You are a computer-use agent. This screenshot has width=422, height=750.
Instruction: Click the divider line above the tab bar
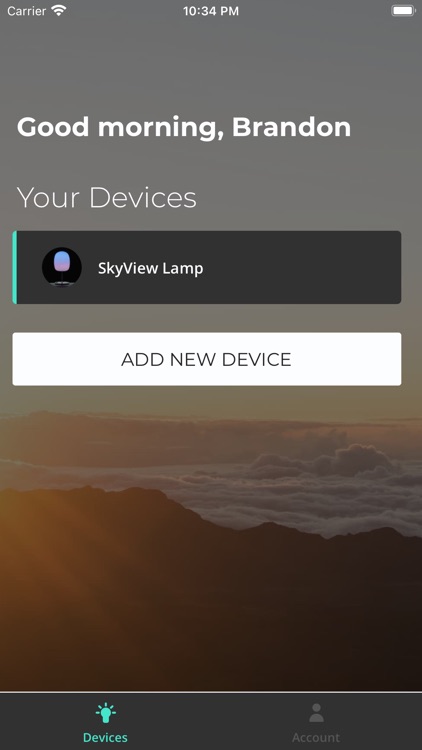pos(211,692)
